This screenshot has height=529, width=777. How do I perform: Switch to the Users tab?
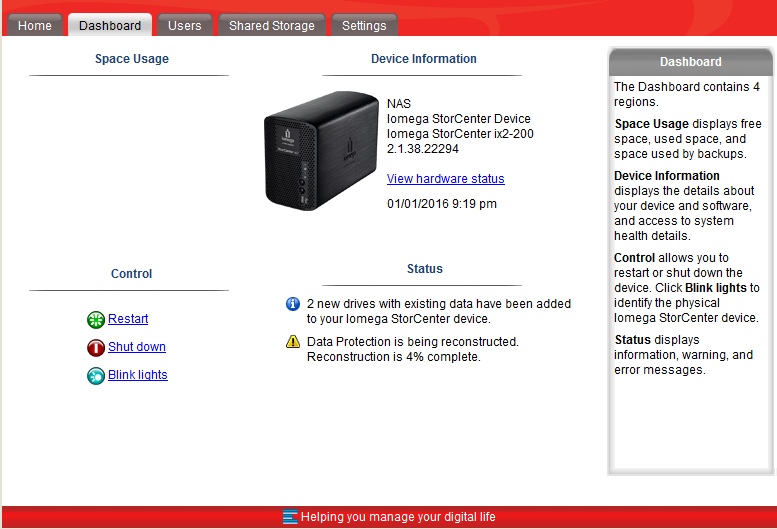(x=185, y=25)
